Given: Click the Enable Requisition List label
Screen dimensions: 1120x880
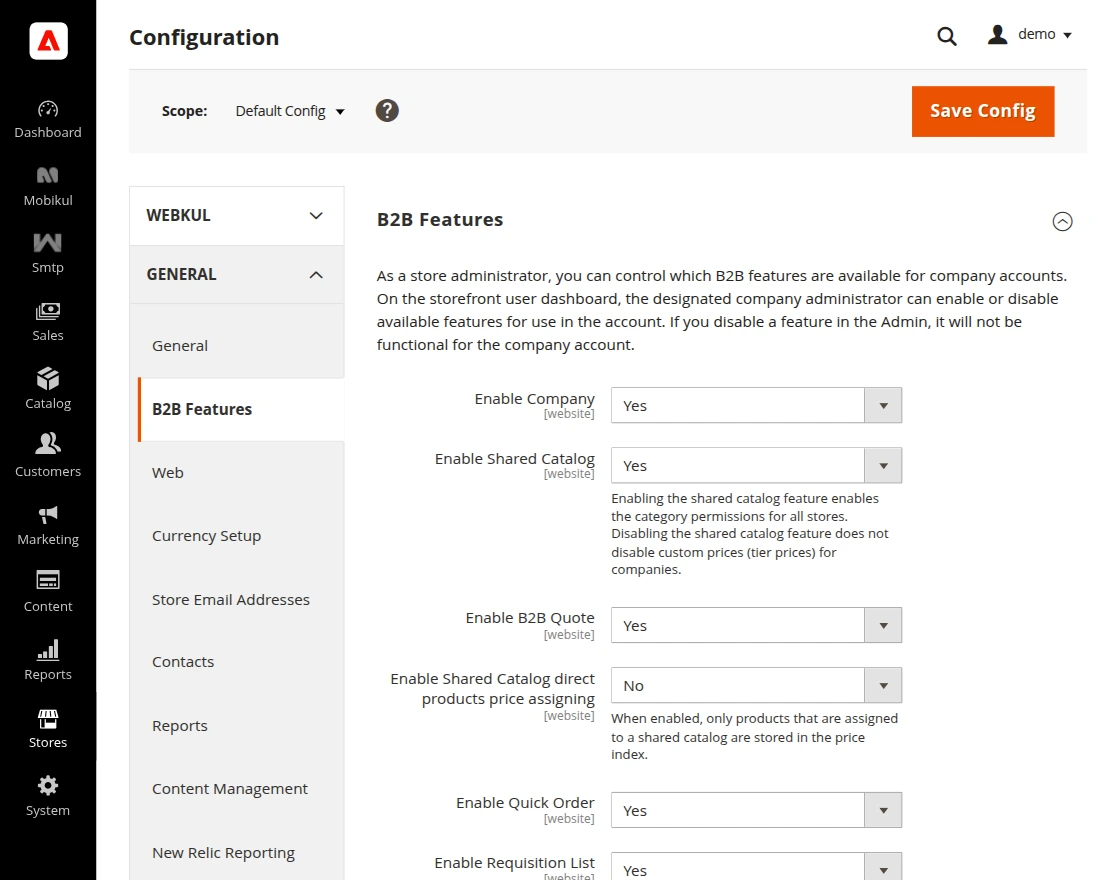Looking at the screenshot, I should [514, 863].
